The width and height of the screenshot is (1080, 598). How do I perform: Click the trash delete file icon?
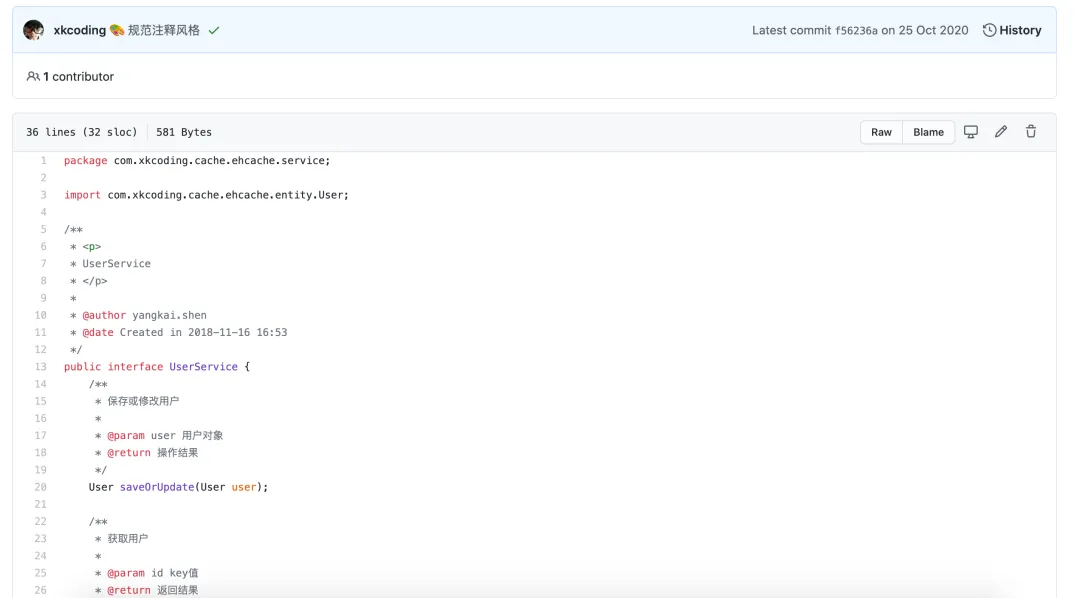(x=1031, y=132)
